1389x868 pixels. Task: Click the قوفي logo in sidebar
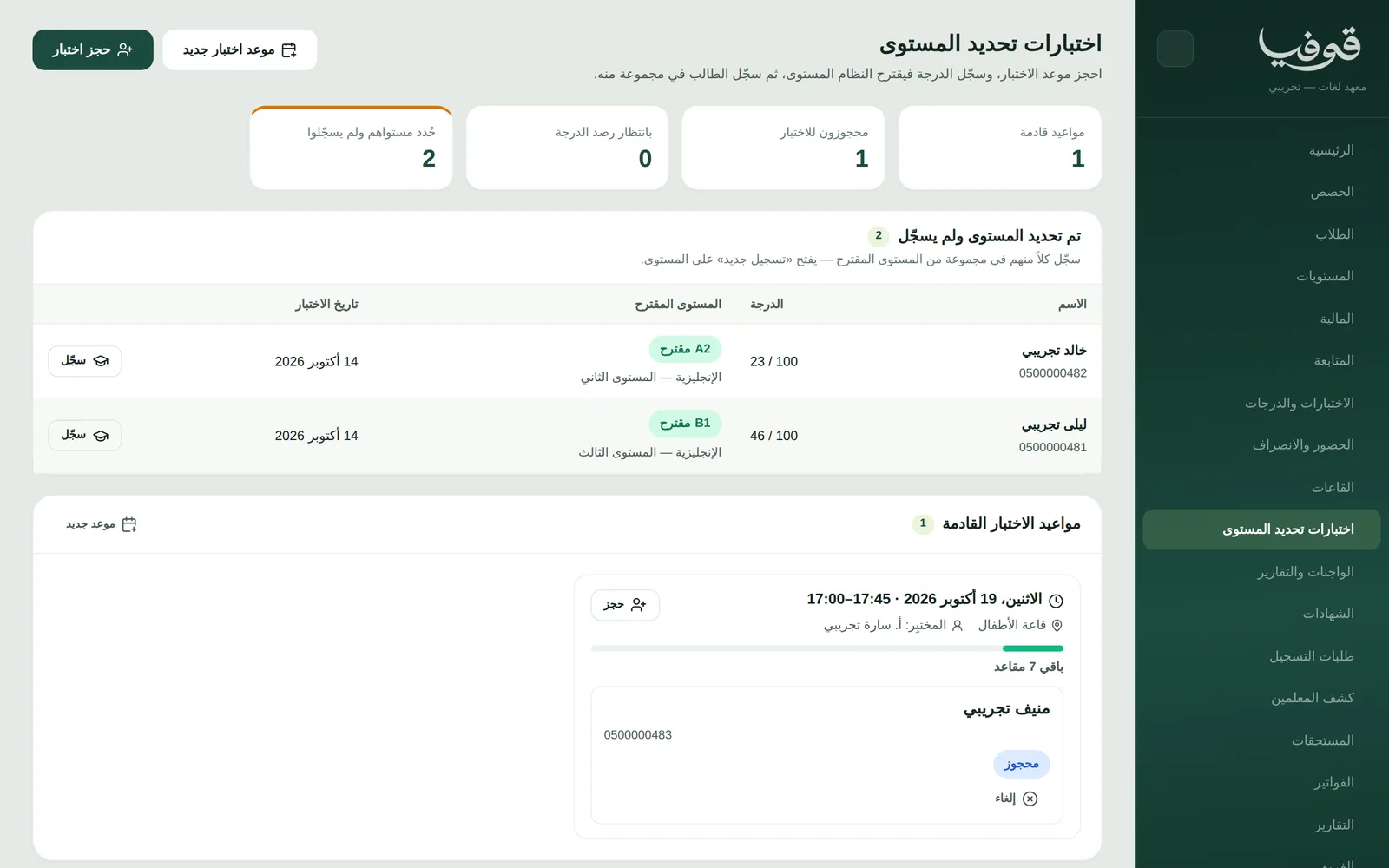tap(1310, 47)
